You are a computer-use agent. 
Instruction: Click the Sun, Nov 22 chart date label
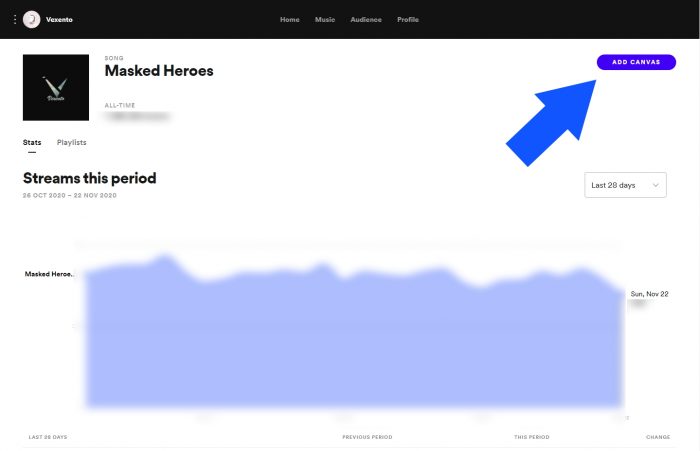click(x=648, y=293)
